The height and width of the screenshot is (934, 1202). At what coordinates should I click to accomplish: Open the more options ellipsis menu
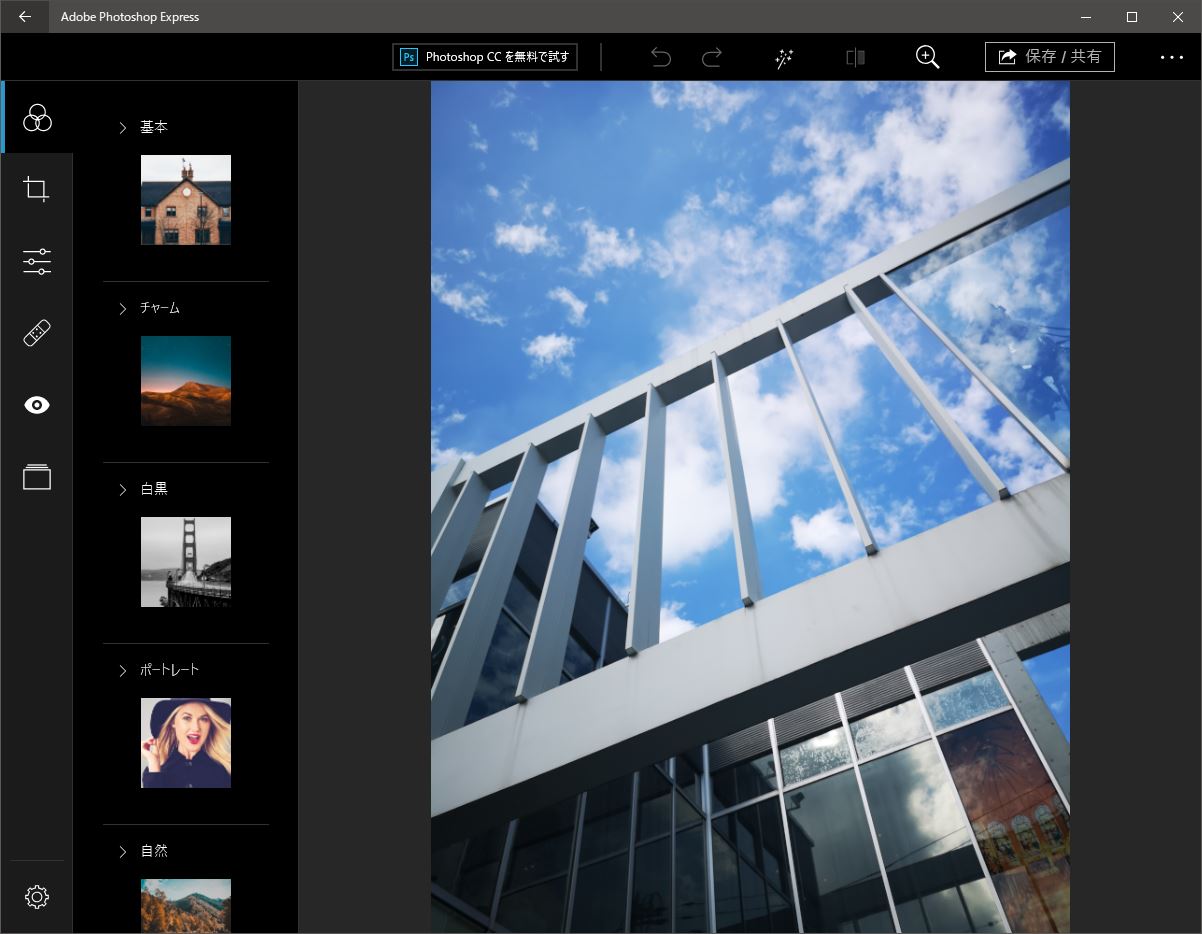click(1172, 58)
